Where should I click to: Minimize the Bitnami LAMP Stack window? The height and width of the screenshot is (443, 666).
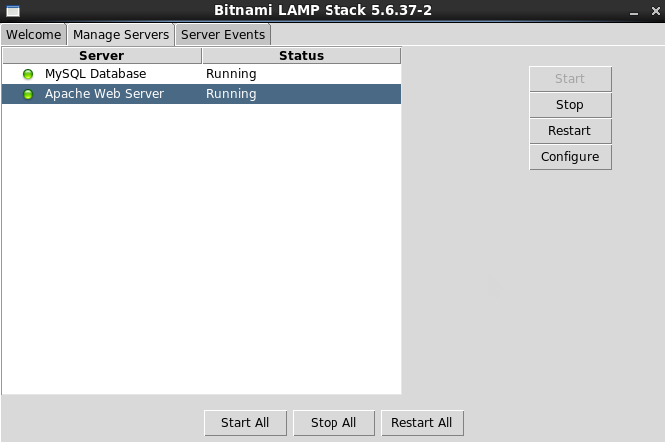[x=634, y=12]
